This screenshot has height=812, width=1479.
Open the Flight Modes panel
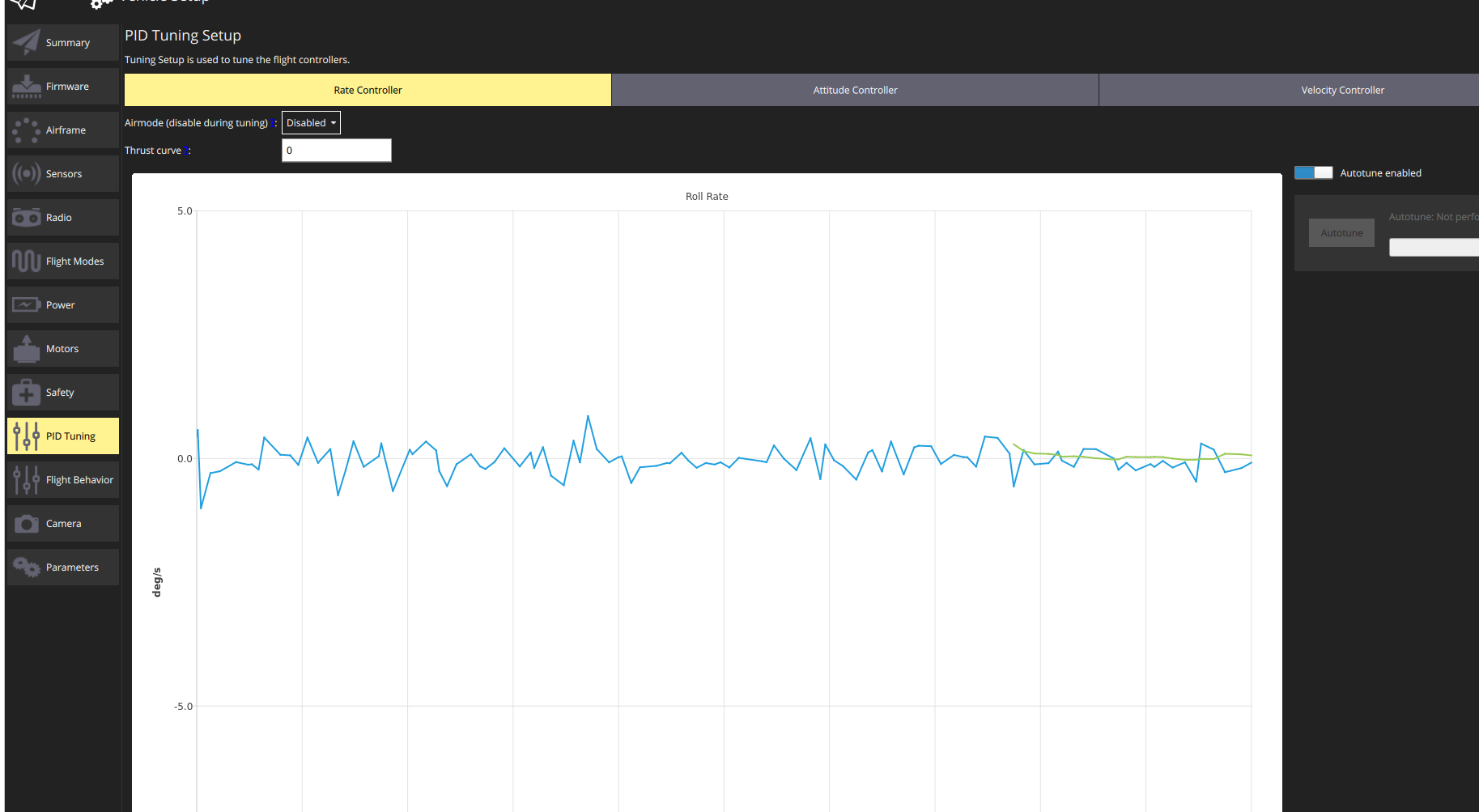coord(62,261)
